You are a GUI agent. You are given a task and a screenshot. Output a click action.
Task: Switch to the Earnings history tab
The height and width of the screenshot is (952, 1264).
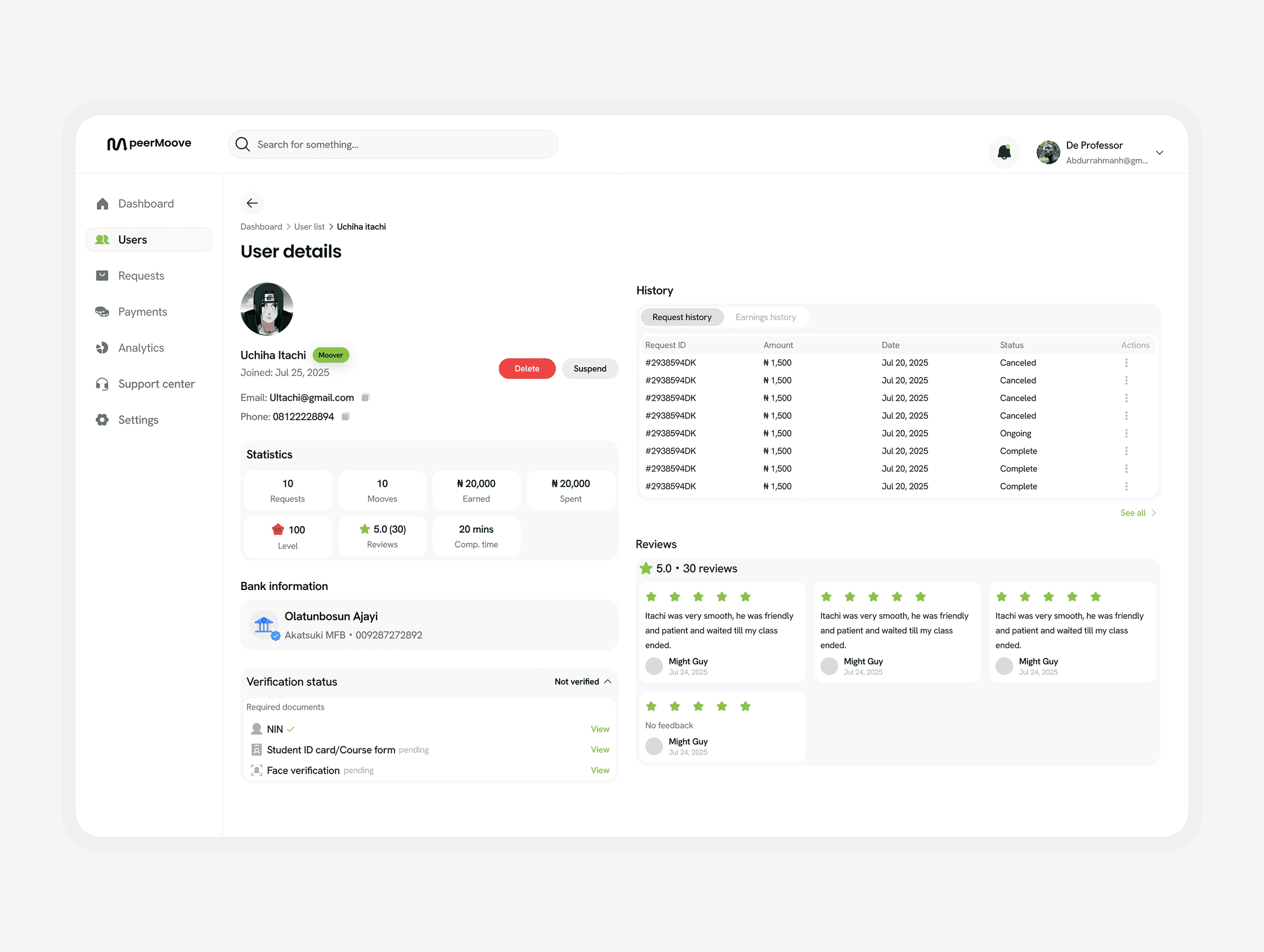tap(766, 317)
